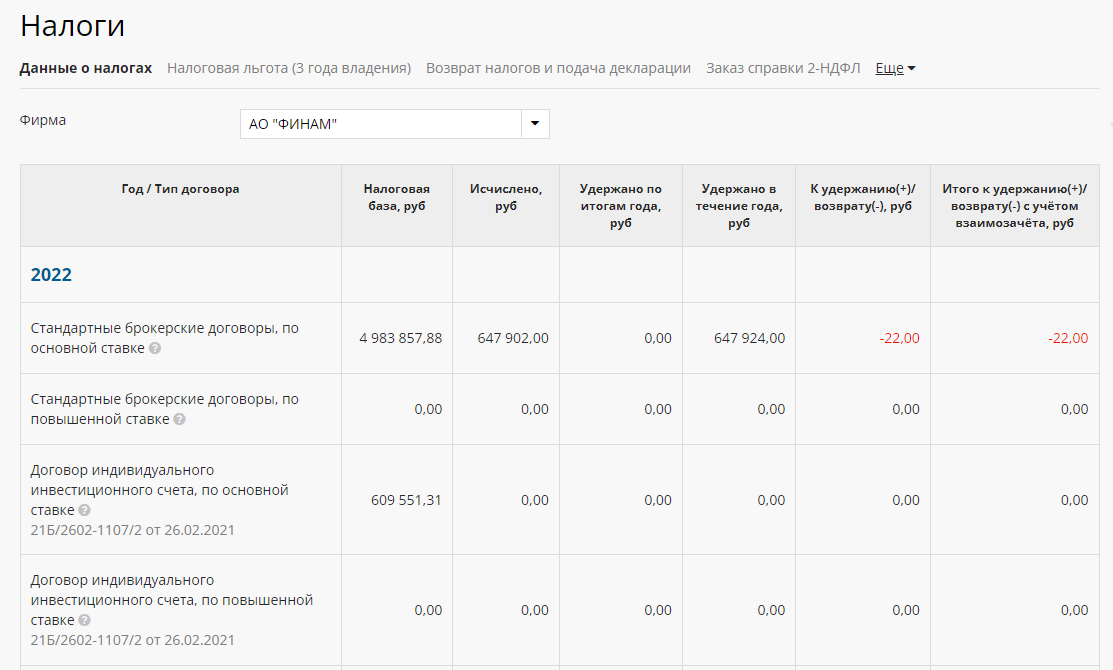Viewport: 1113px width, 670px height.
Task: Go to "Возврат налогов и подача декларации" tab
Action: pos(558,68)
